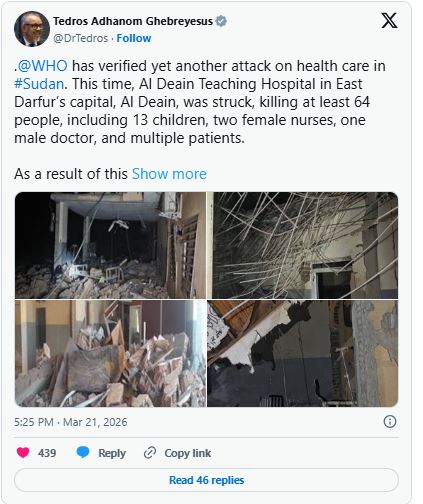Open the X logo icon
Screen dimensions: 423x504
(389, 21)
